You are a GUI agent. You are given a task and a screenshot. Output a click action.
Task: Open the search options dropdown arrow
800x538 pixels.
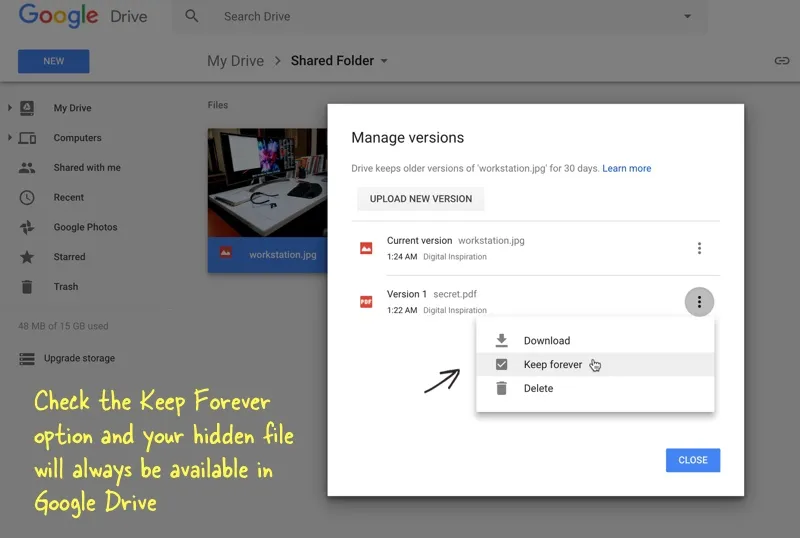687,16
